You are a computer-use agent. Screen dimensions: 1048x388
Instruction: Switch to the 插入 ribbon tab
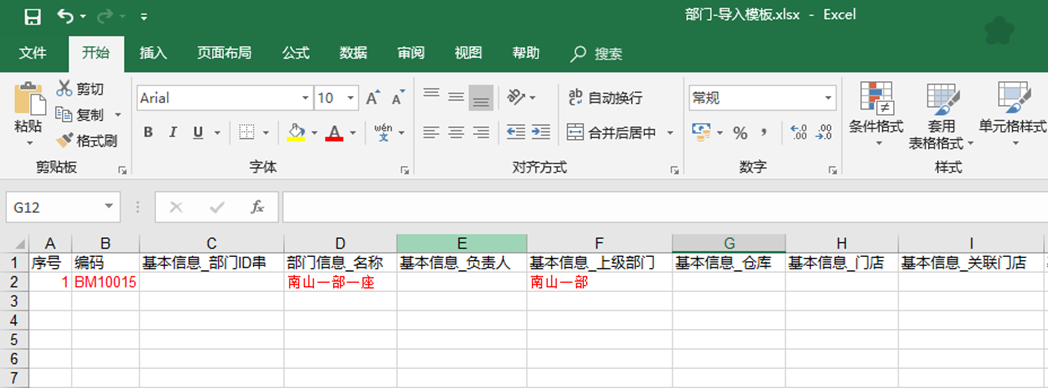[x=153, y=53]
